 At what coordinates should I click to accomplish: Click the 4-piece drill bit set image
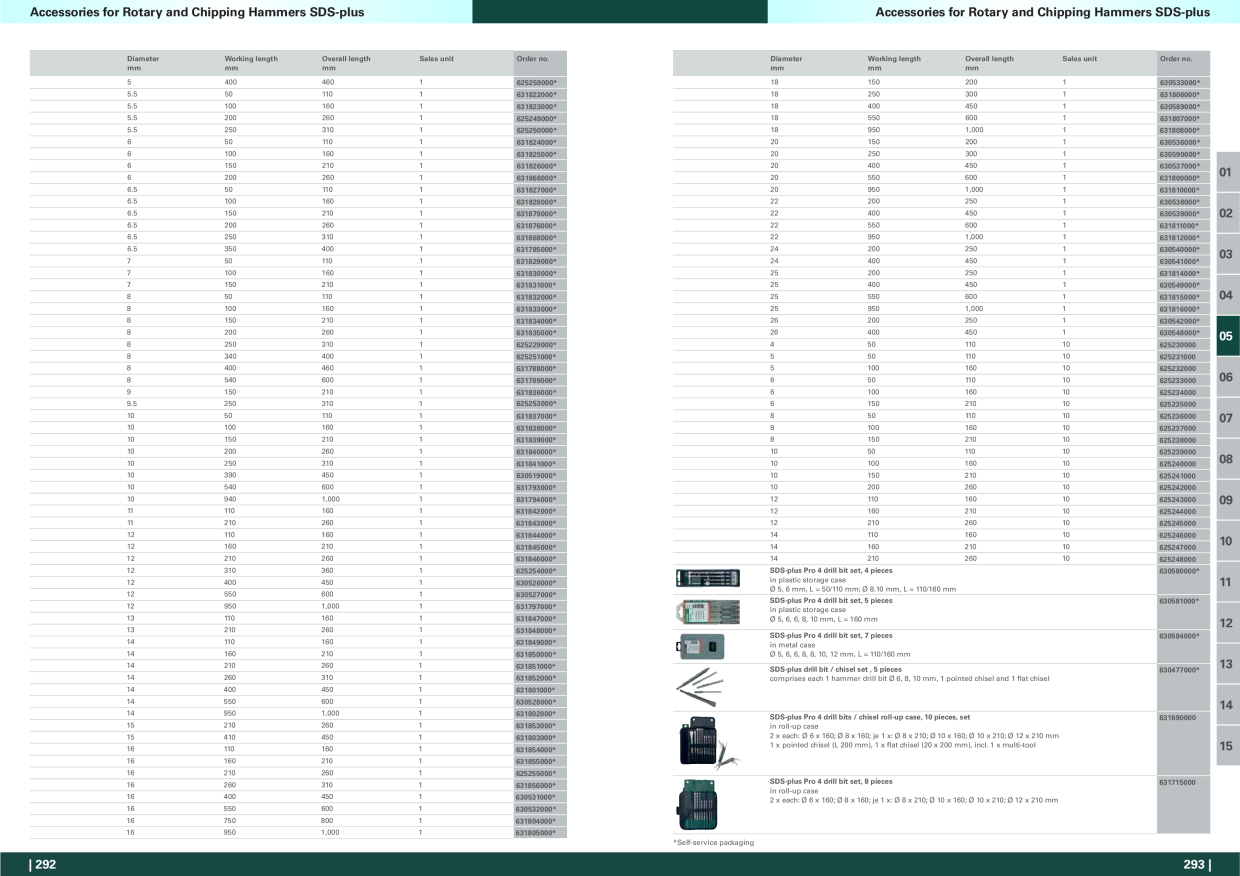coord(706,578)
